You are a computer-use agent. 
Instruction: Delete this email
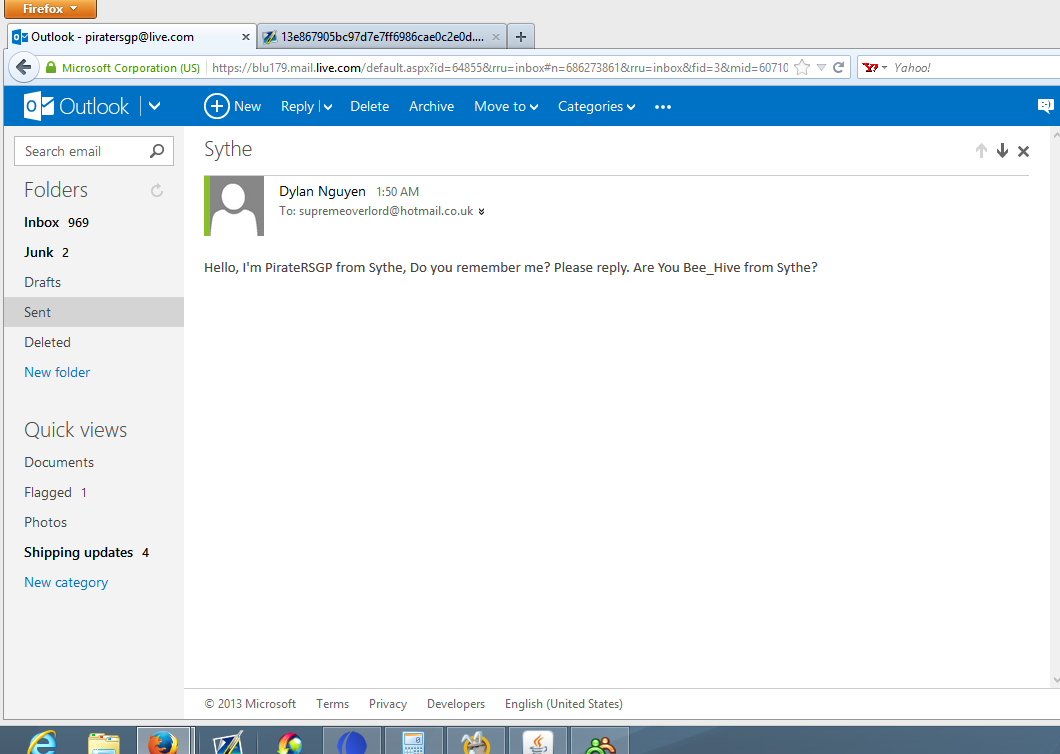pyautogui.click(x=369, y=106)
